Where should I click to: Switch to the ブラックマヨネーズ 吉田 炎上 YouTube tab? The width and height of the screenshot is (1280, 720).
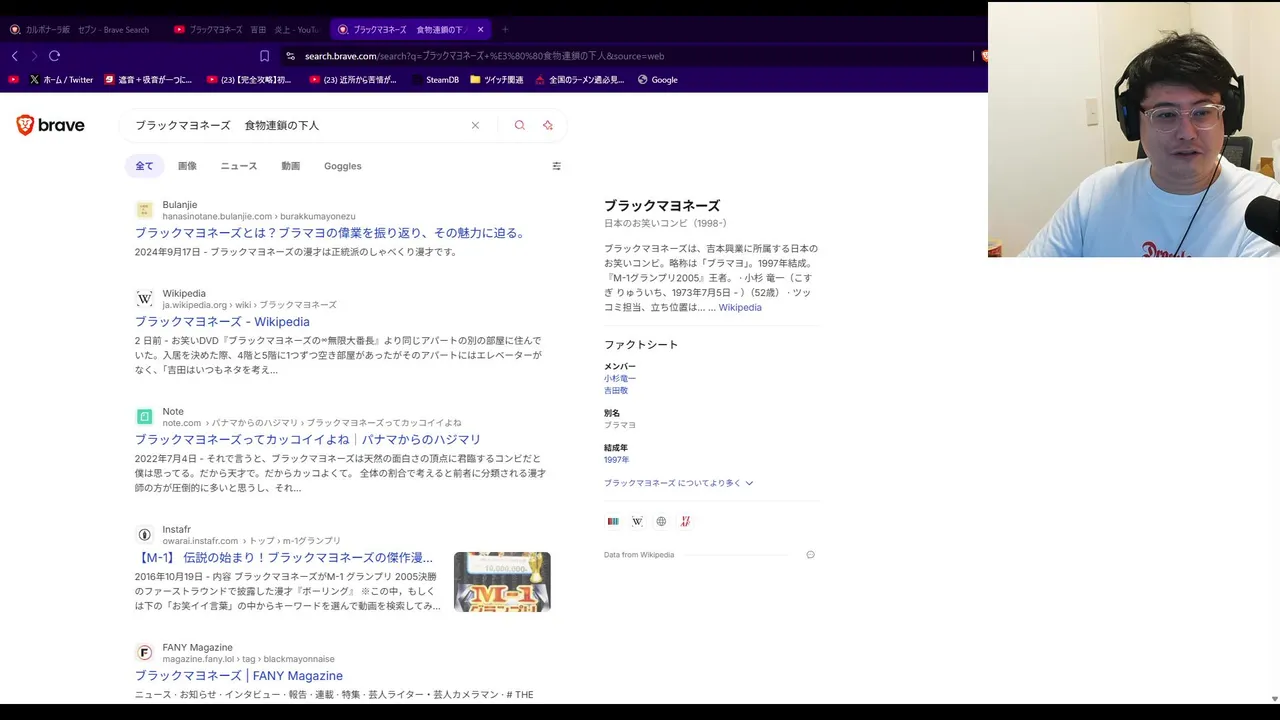(245, 29)
